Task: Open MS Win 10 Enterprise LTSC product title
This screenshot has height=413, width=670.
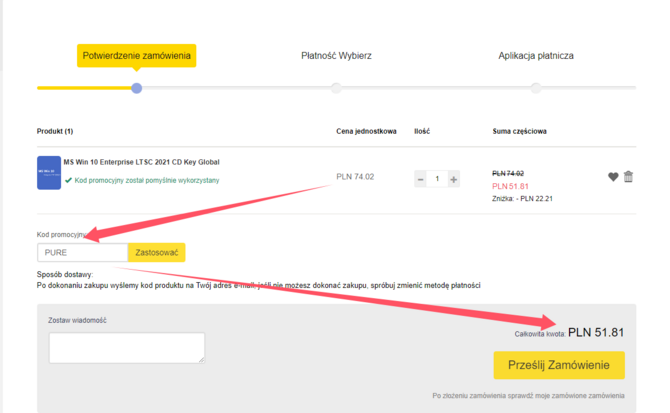Action: pos(141,161)
